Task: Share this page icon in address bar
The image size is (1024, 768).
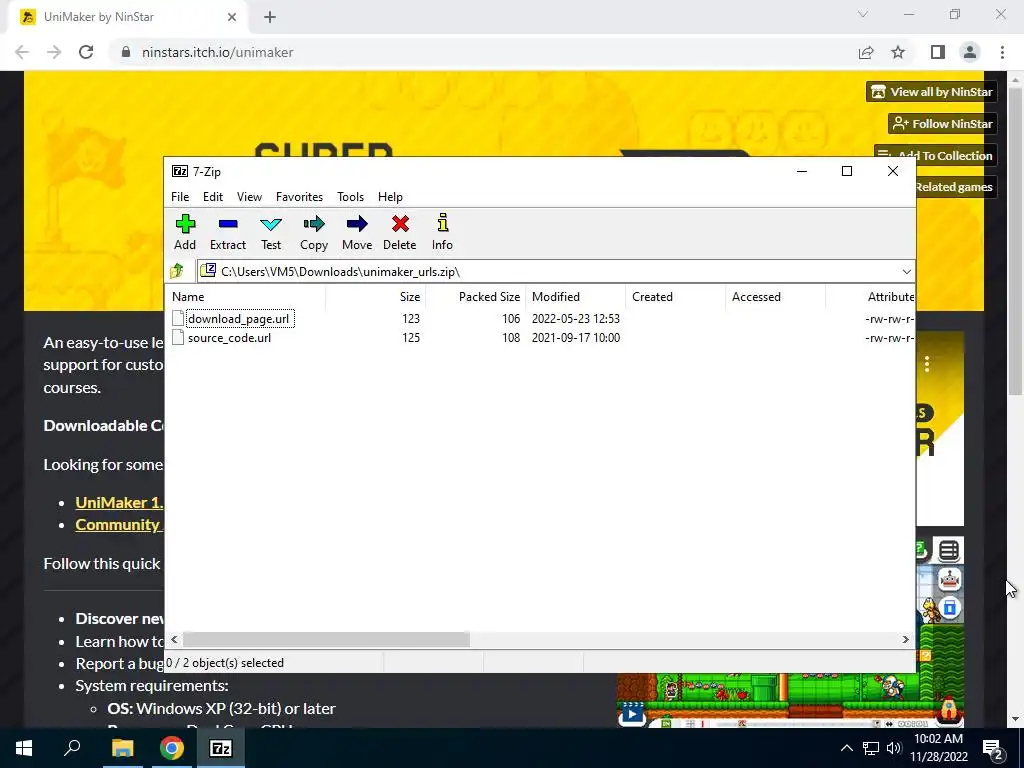Action: (x=866, y=52)
